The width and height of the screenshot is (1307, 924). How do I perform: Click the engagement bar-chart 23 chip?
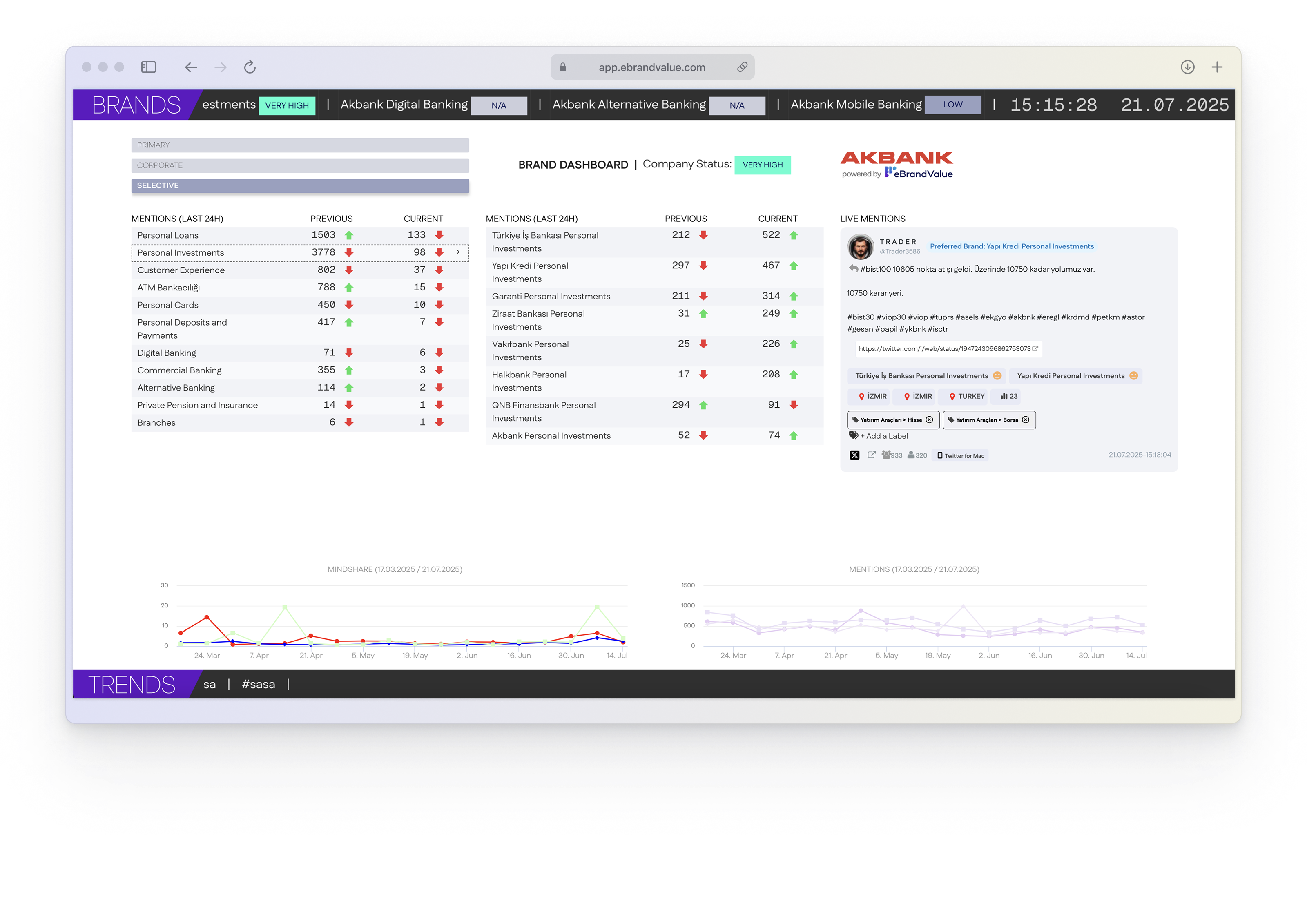[1009, 396]
